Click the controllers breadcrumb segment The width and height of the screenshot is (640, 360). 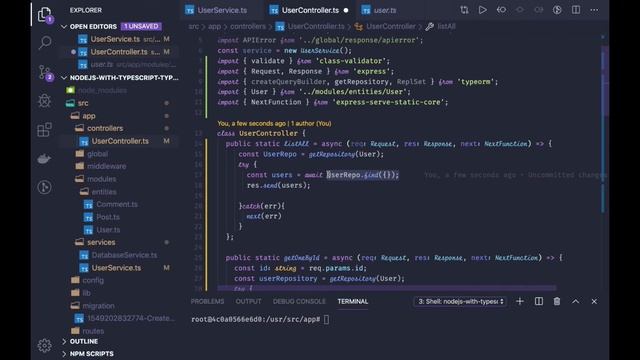(x=248, y=26)
